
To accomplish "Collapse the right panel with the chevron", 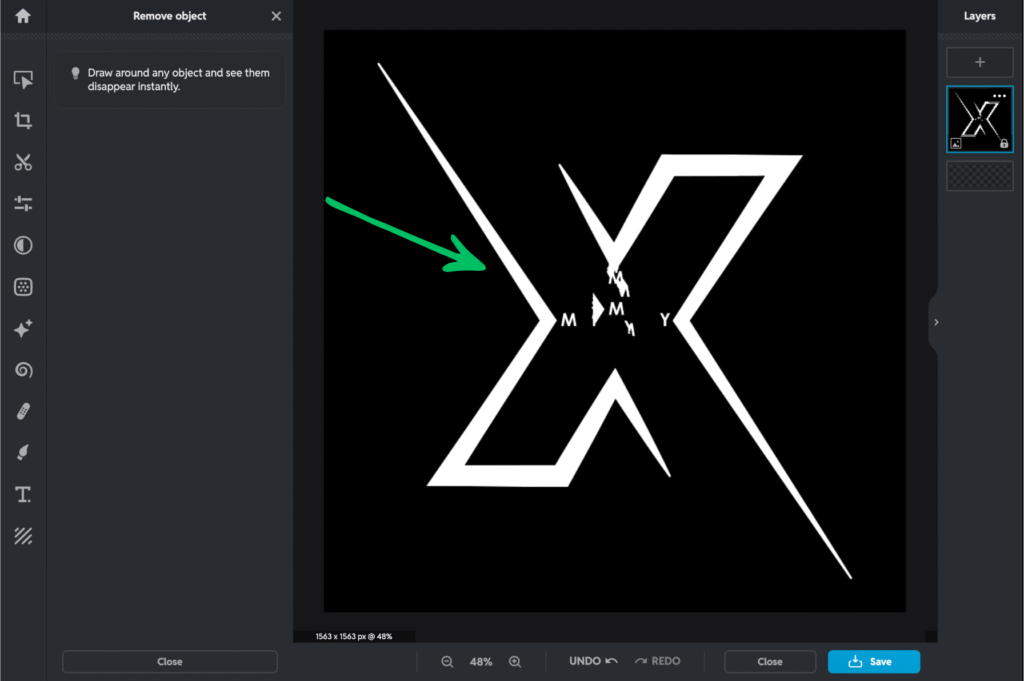I will [936, 322].
